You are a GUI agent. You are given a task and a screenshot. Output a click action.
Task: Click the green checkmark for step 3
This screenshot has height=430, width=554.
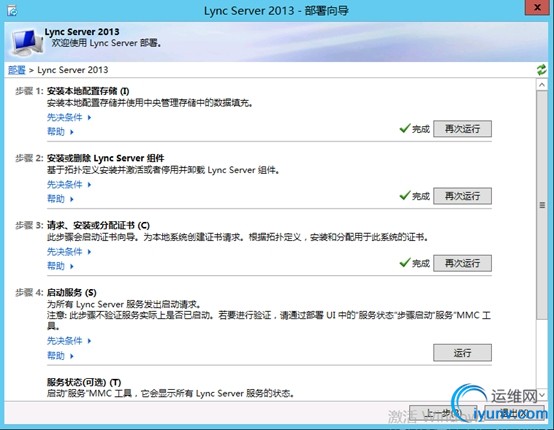coord(405,263)
